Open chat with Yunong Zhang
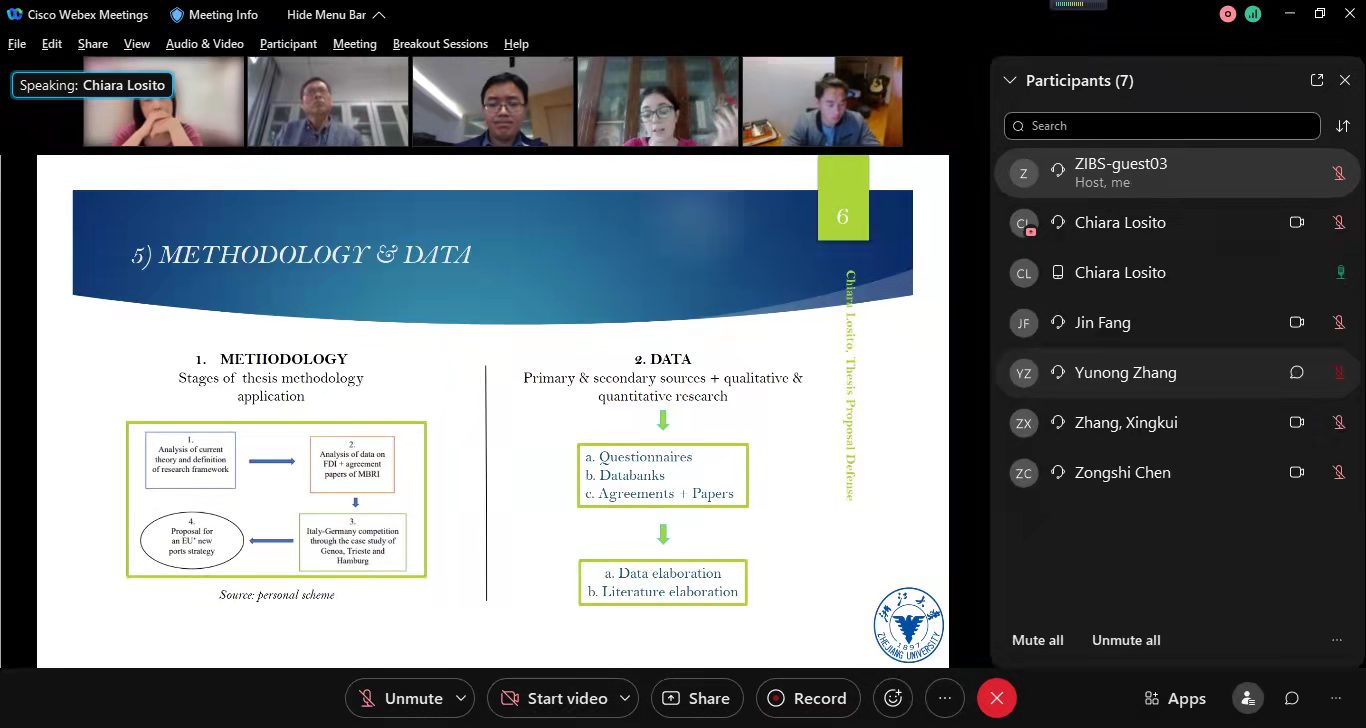 [1297, 373]
